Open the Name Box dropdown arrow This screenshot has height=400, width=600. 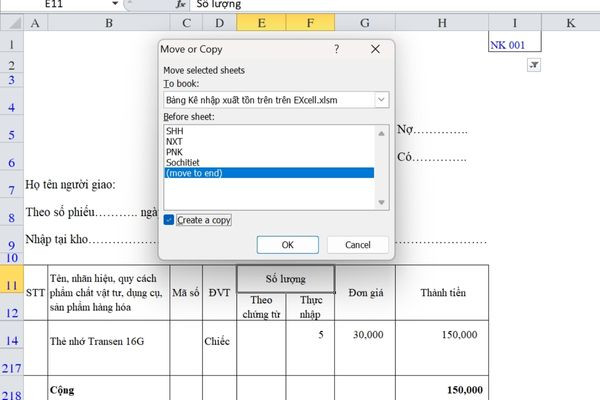pos(115,4)
